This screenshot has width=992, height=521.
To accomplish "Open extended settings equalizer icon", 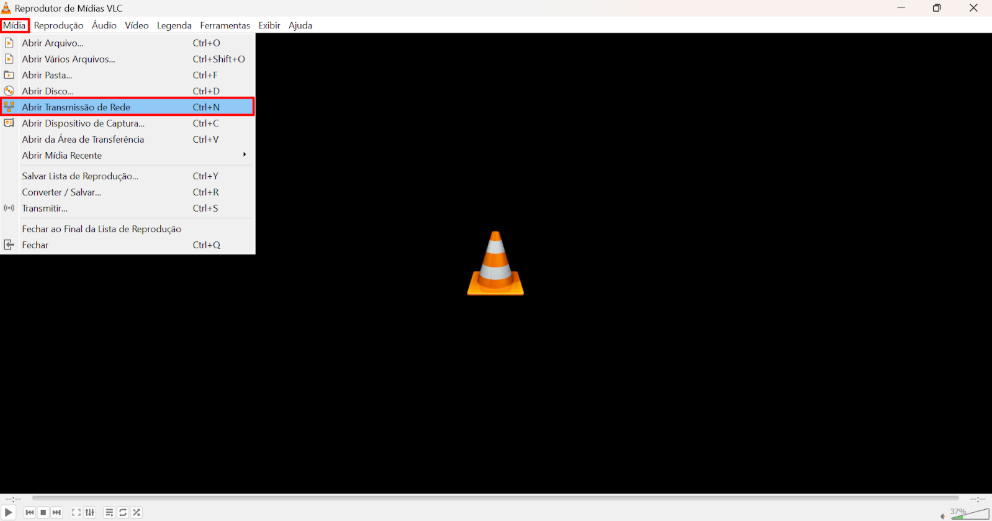I will click(90, 512).
